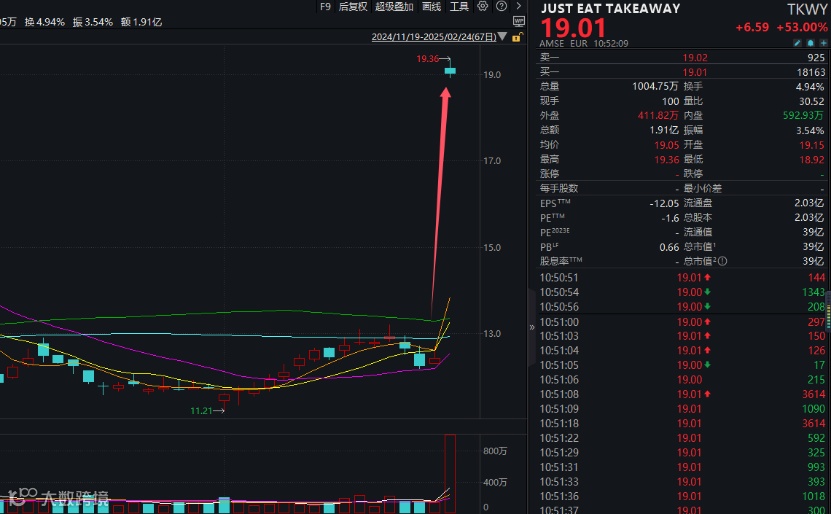Open the help question mark icon

click(501, 6)
